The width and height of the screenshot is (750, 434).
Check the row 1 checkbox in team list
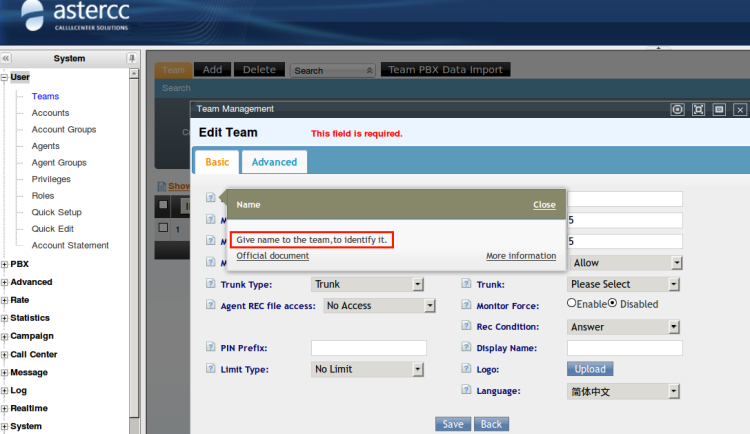(164, 227)
